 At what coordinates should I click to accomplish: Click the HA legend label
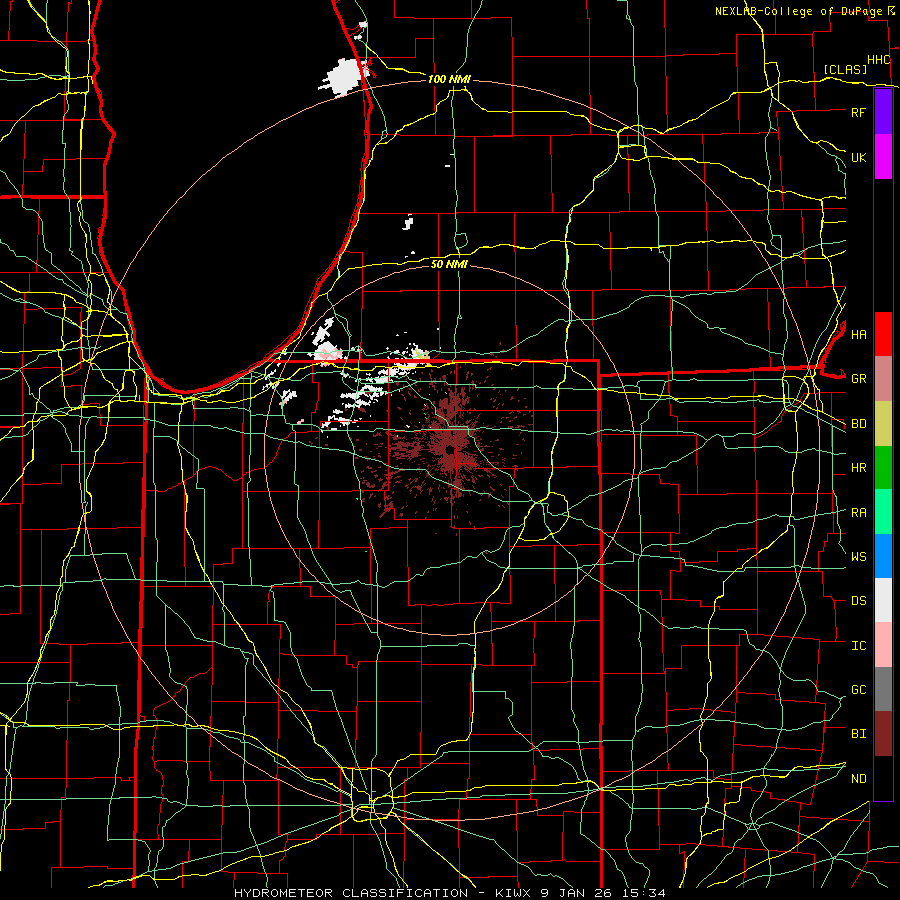click(x=858, y=334)
